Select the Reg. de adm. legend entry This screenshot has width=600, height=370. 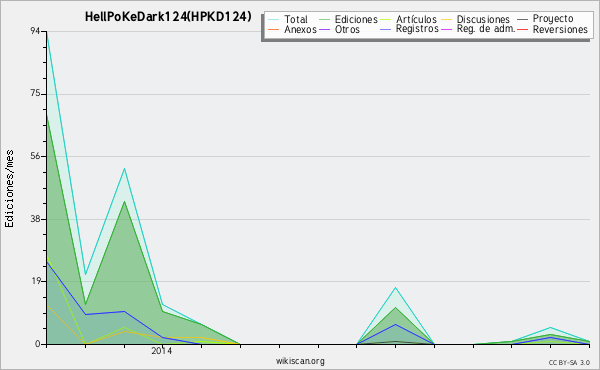(486, 29)
